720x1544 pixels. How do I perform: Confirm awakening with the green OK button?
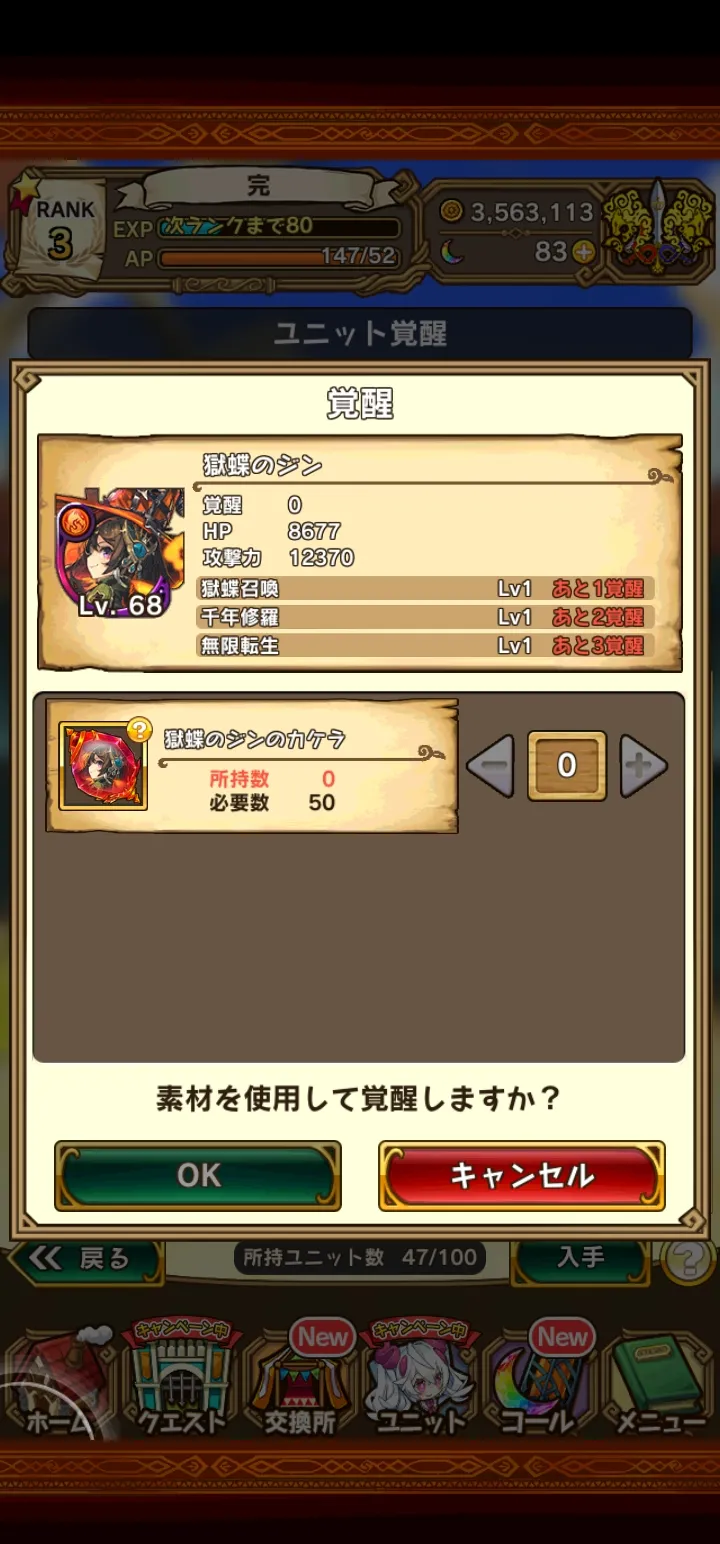pos(198,1175)
